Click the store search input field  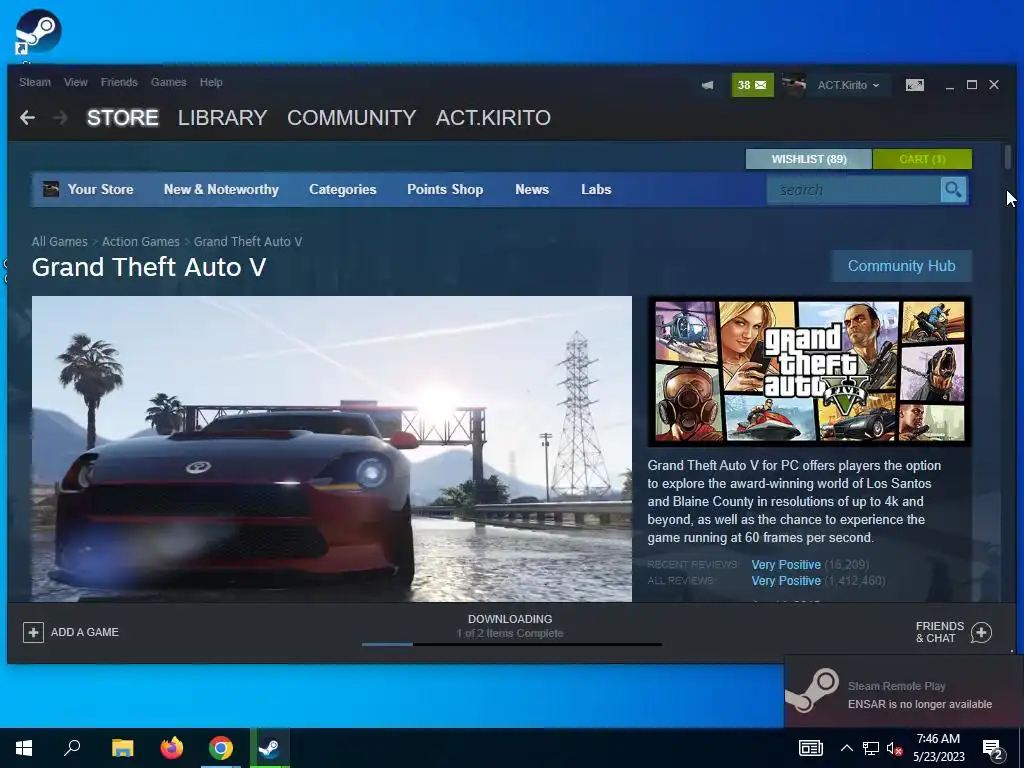[854, 190]
